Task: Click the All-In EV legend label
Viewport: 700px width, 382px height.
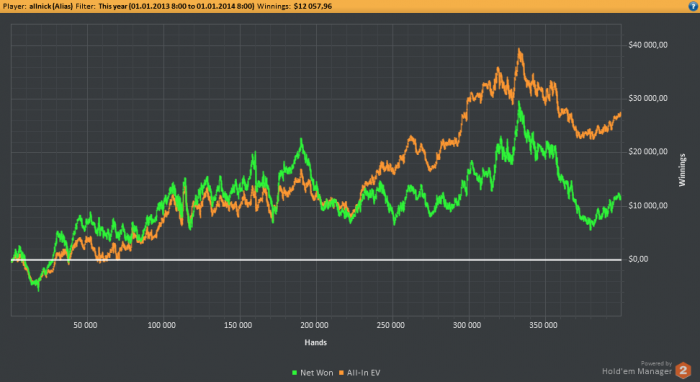Action: click(x=363, y=373)
